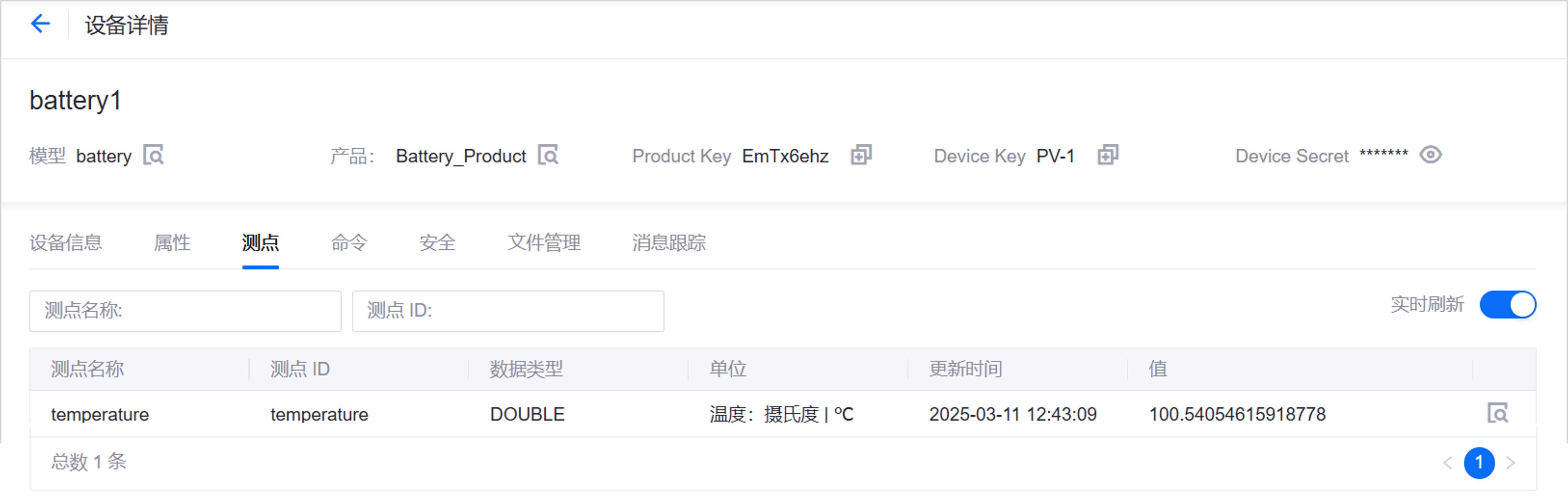Open the 安全 tab
1568x503 pixels.
point(437,243)
